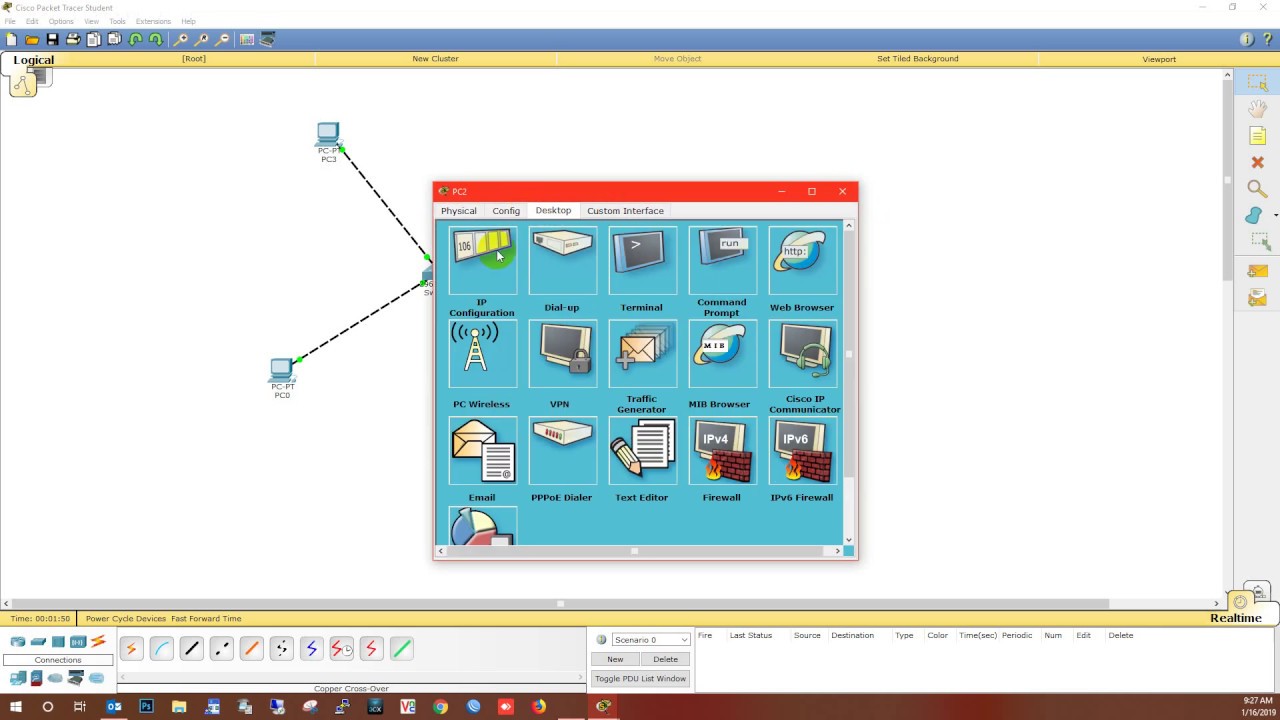This screenshot has width=1280, height=720.
Task: Click the Zoom In toolbar icon
Action: point(180,39)
